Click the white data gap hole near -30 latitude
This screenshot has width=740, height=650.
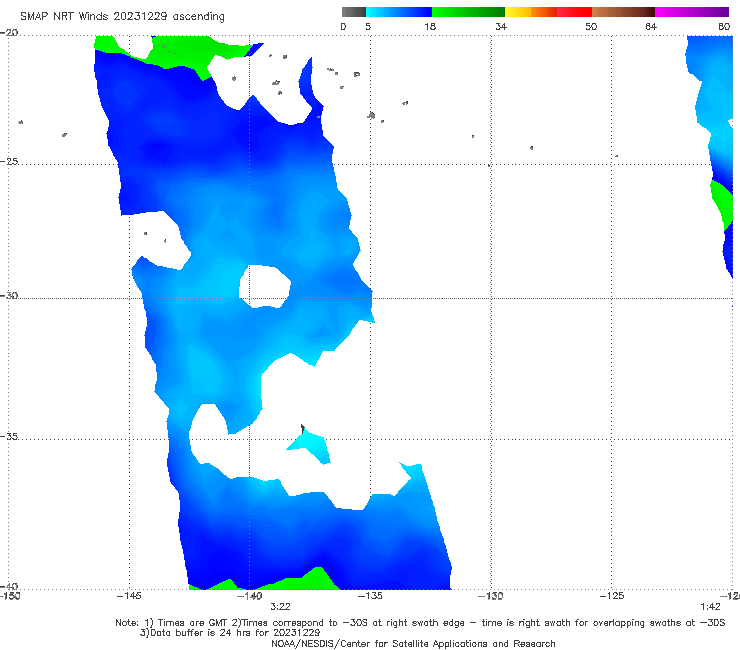(264, 286)
